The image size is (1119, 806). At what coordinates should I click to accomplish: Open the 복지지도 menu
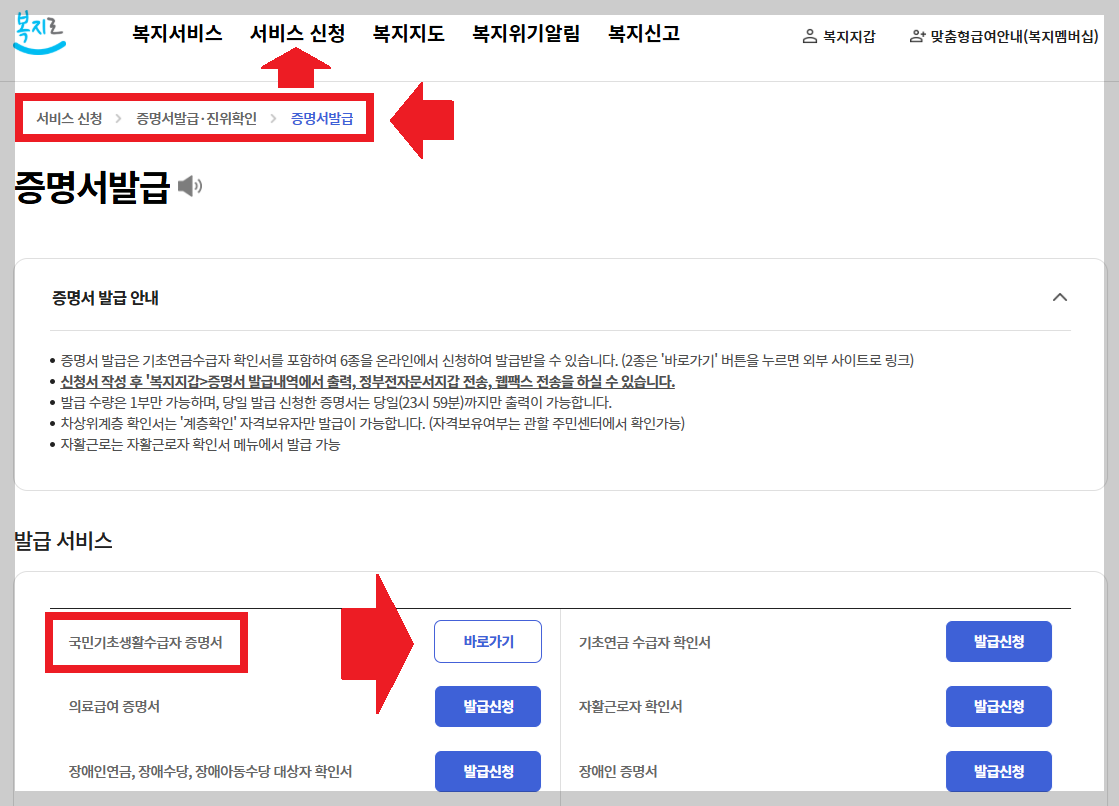409,33
